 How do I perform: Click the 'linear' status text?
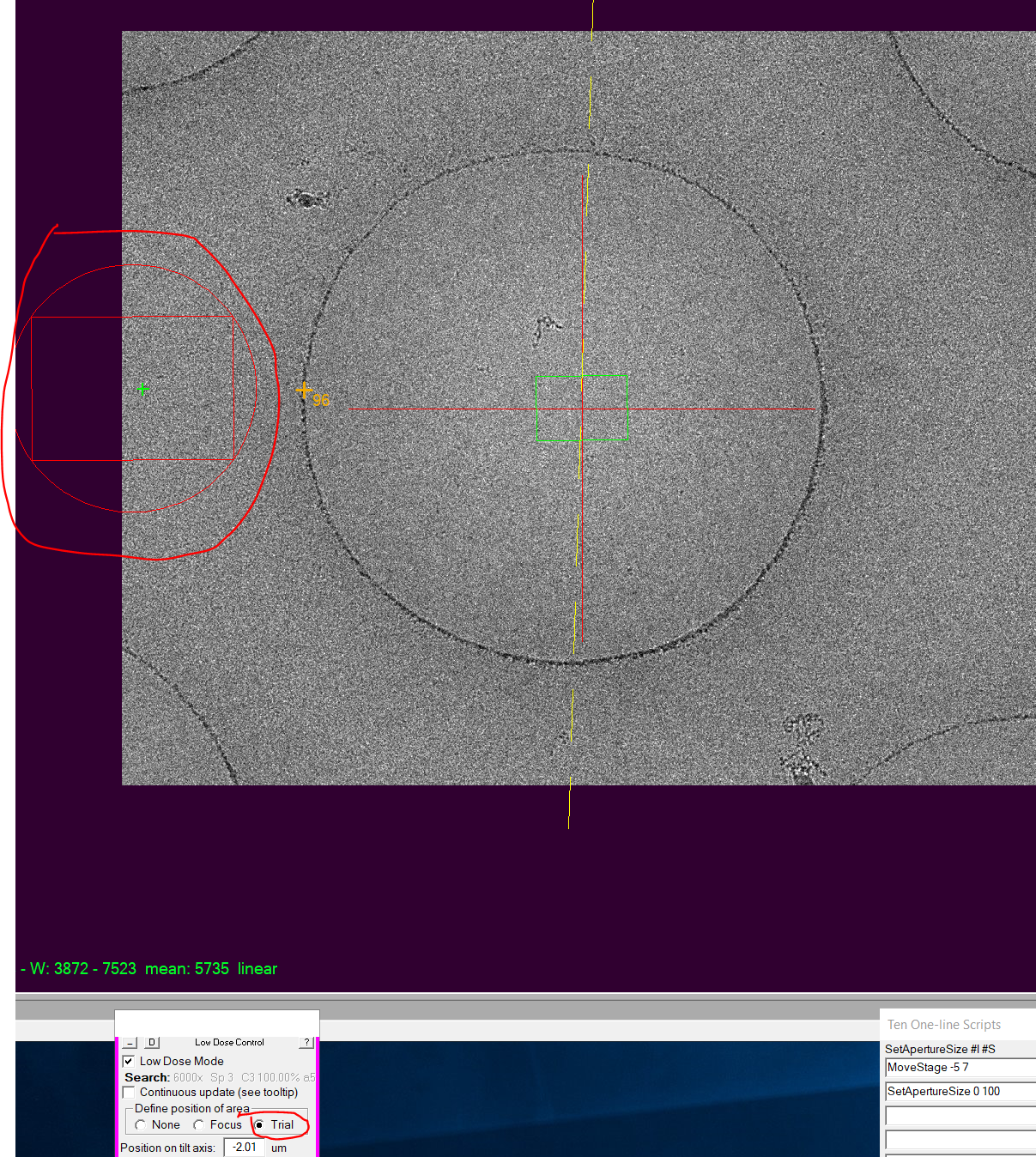(x=257, y=968)
